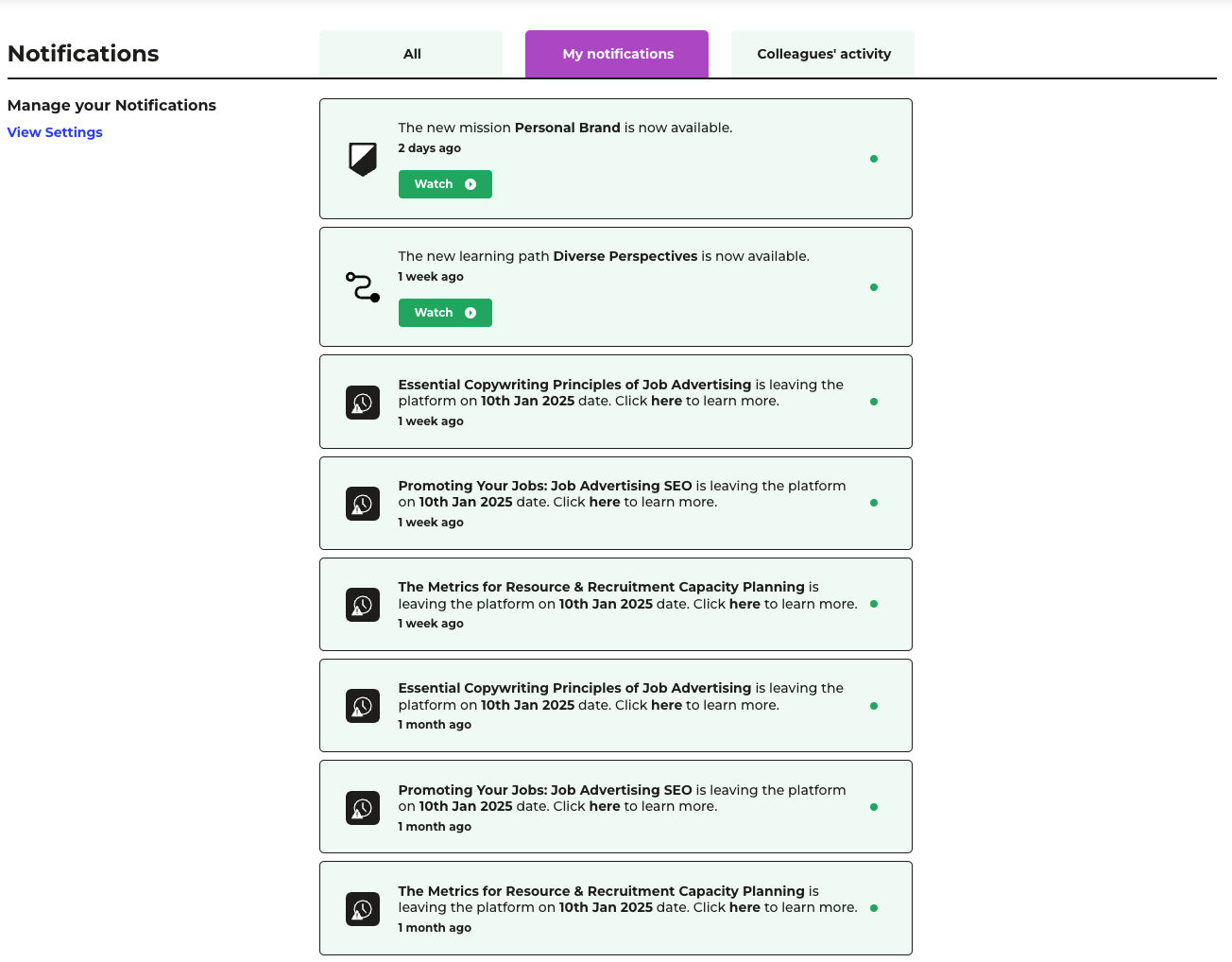The image size is (1232, 962).
Task: Click unread dot on Personal Brand notification
Action: pos(874,159)
